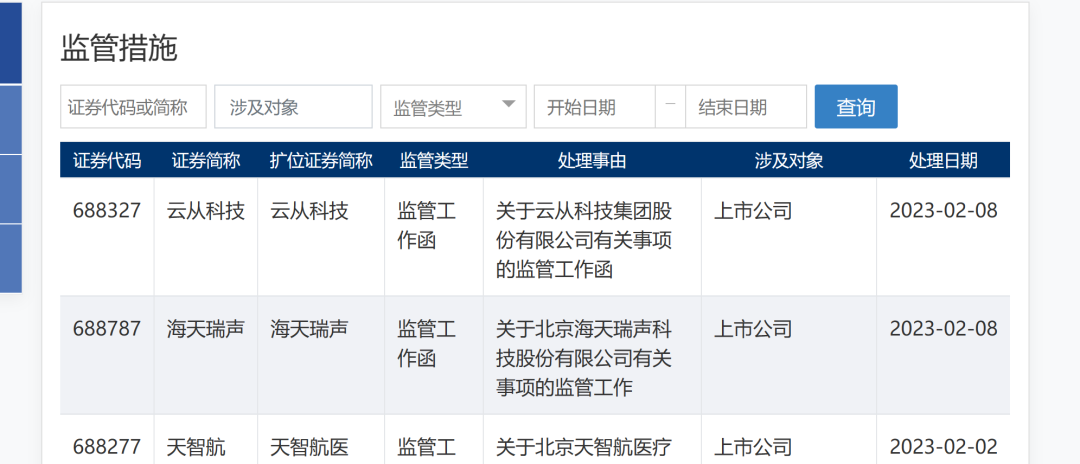Click the 监管类型 column header
1080x464 pixels.
(x=434, y=160)
